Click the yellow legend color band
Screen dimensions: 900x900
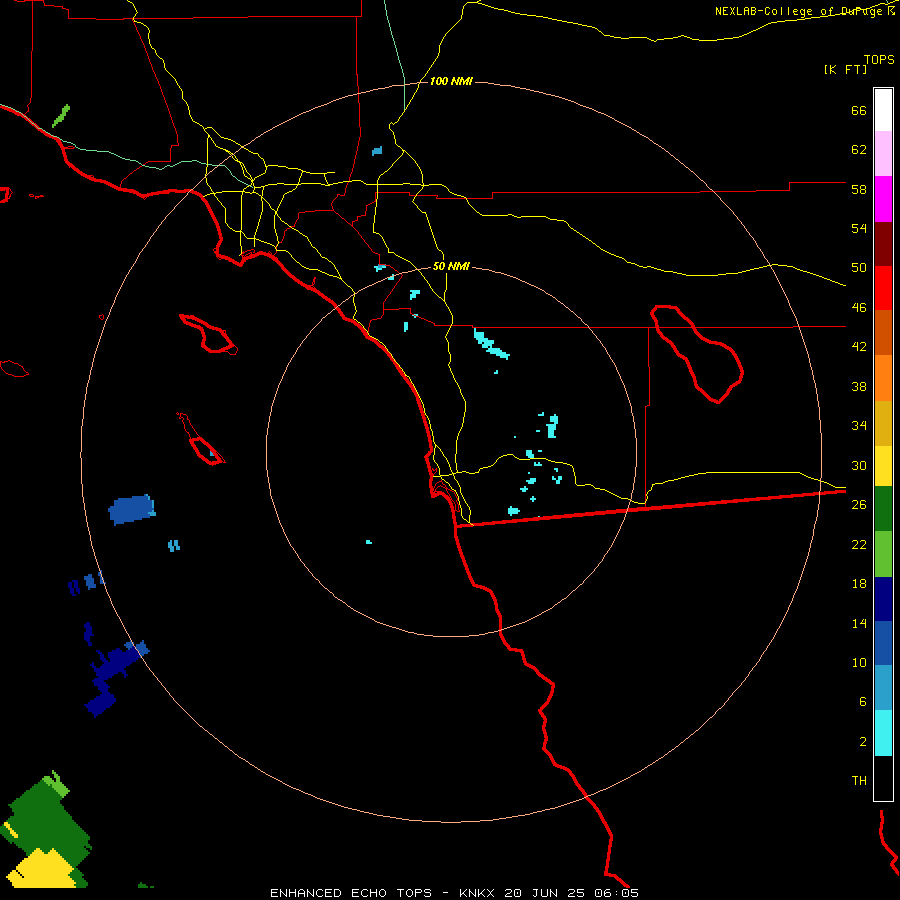pos(883,466)
